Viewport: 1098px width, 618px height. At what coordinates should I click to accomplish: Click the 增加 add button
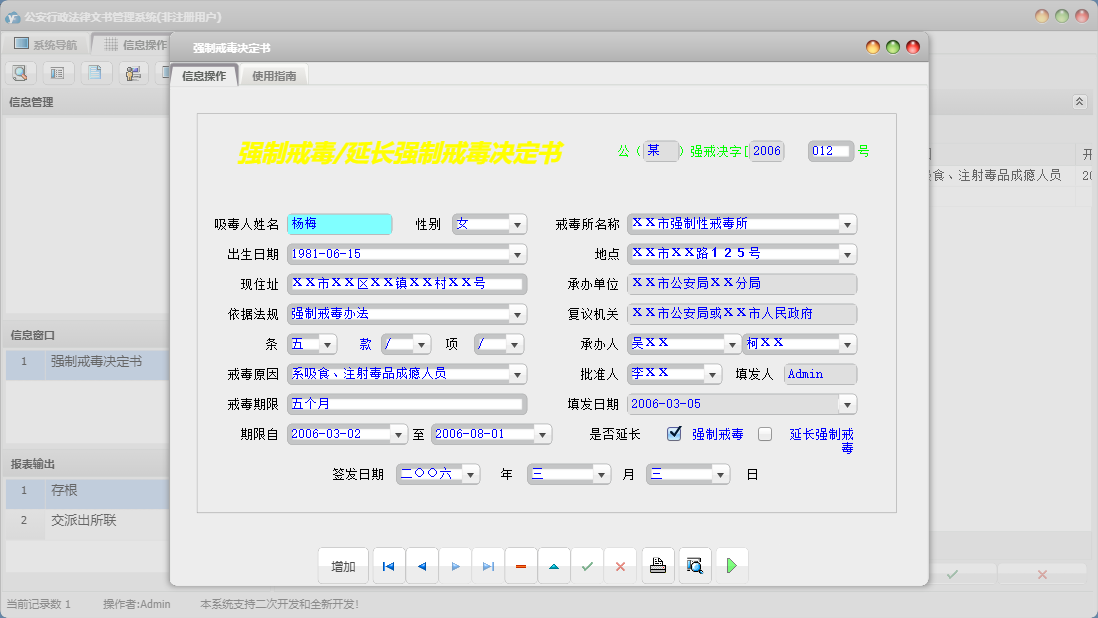343,565
